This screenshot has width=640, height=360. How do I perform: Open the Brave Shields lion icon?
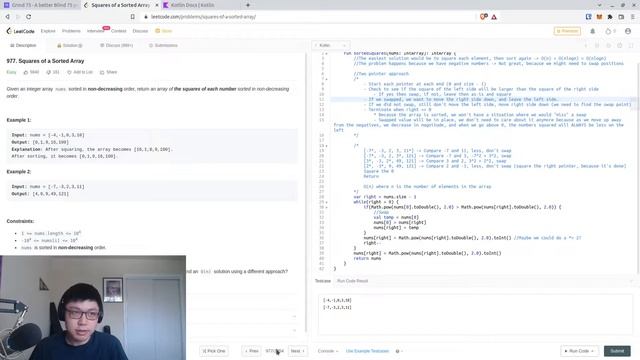(483, 17)
